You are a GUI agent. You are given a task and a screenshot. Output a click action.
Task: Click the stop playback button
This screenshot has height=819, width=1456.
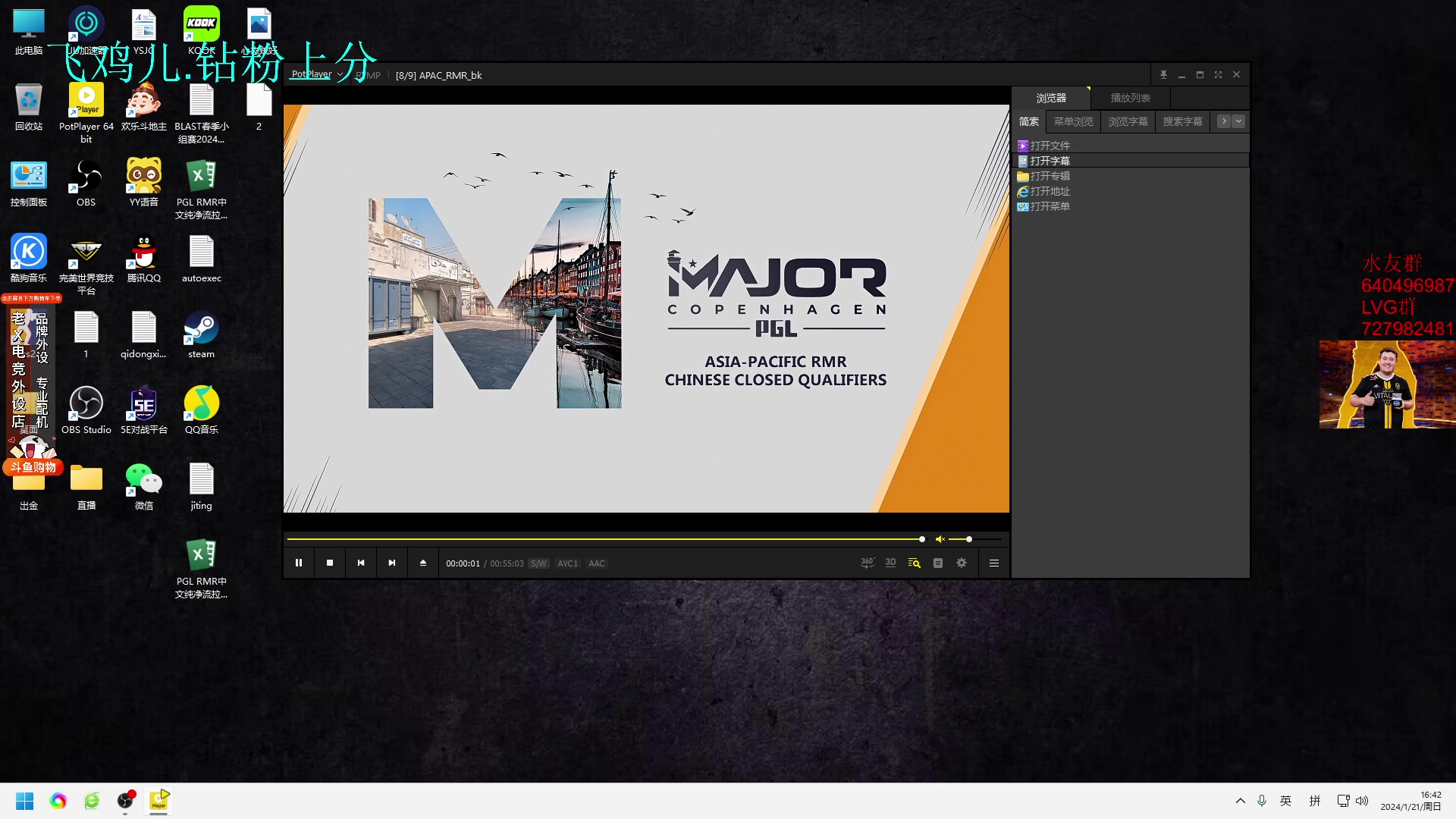pyautogui.click(x=330, y=563)
